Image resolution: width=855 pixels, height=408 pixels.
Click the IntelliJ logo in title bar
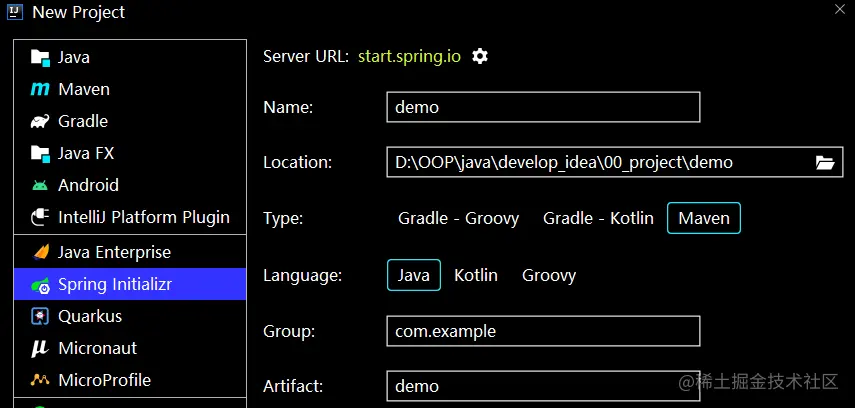click(x=15, y=11)
